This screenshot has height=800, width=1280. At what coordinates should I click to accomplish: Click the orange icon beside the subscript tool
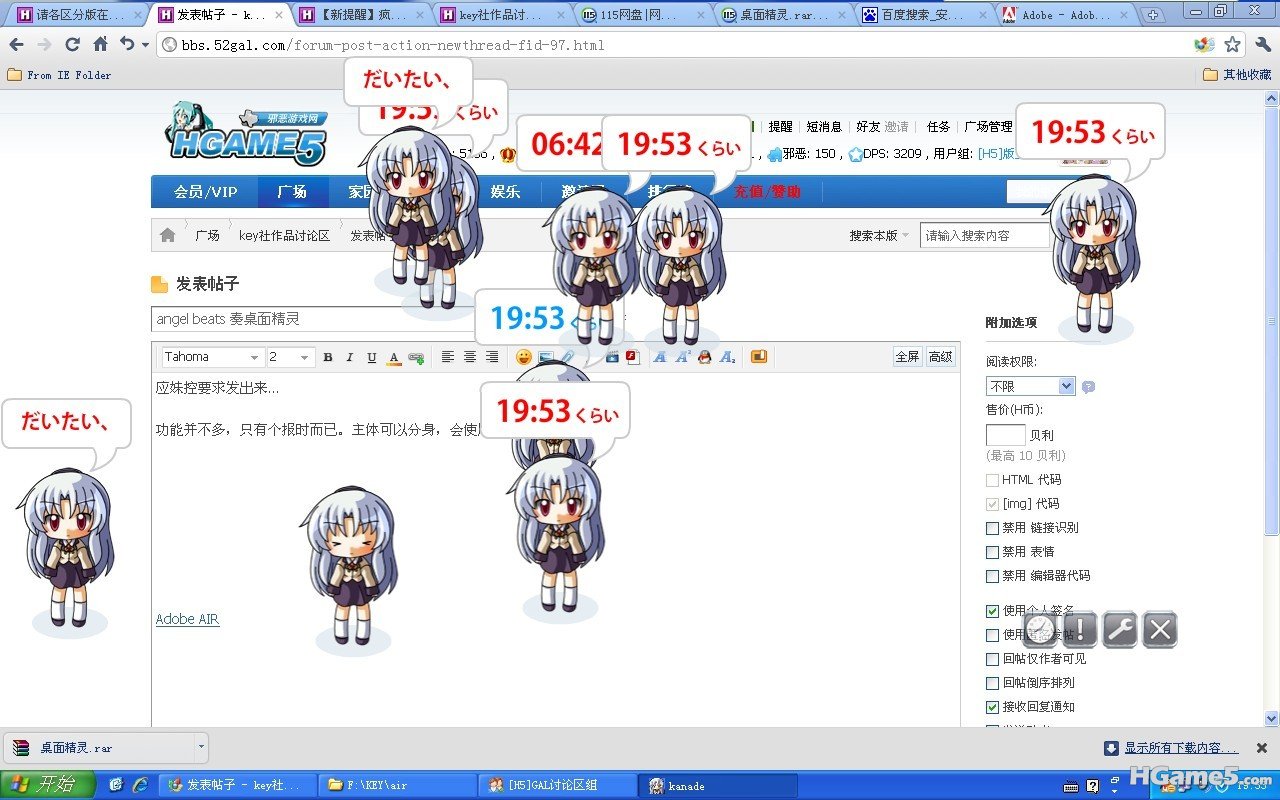(x=759, y=357)
